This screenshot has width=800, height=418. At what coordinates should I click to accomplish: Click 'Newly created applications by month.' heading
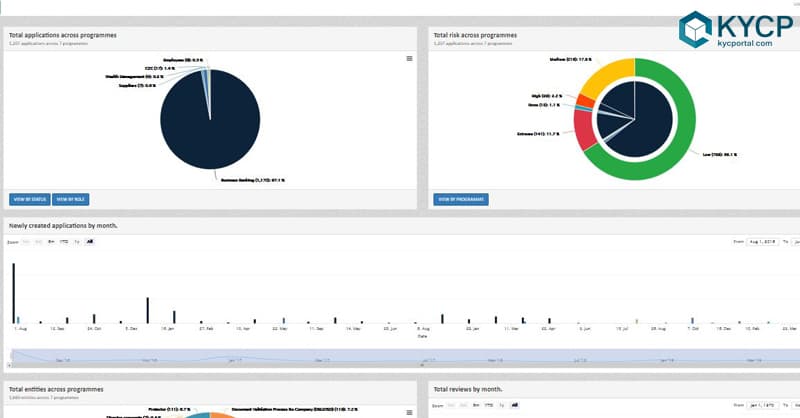[x=63, y=226]
